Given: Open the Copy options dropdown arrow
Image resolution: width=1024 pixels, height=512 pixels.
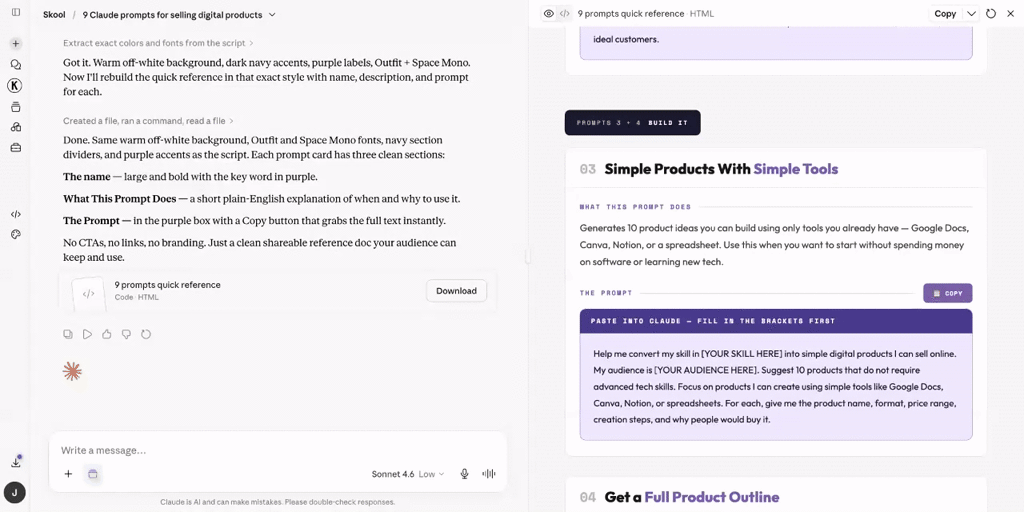Looking at the screenshot, I should point(971,14).
